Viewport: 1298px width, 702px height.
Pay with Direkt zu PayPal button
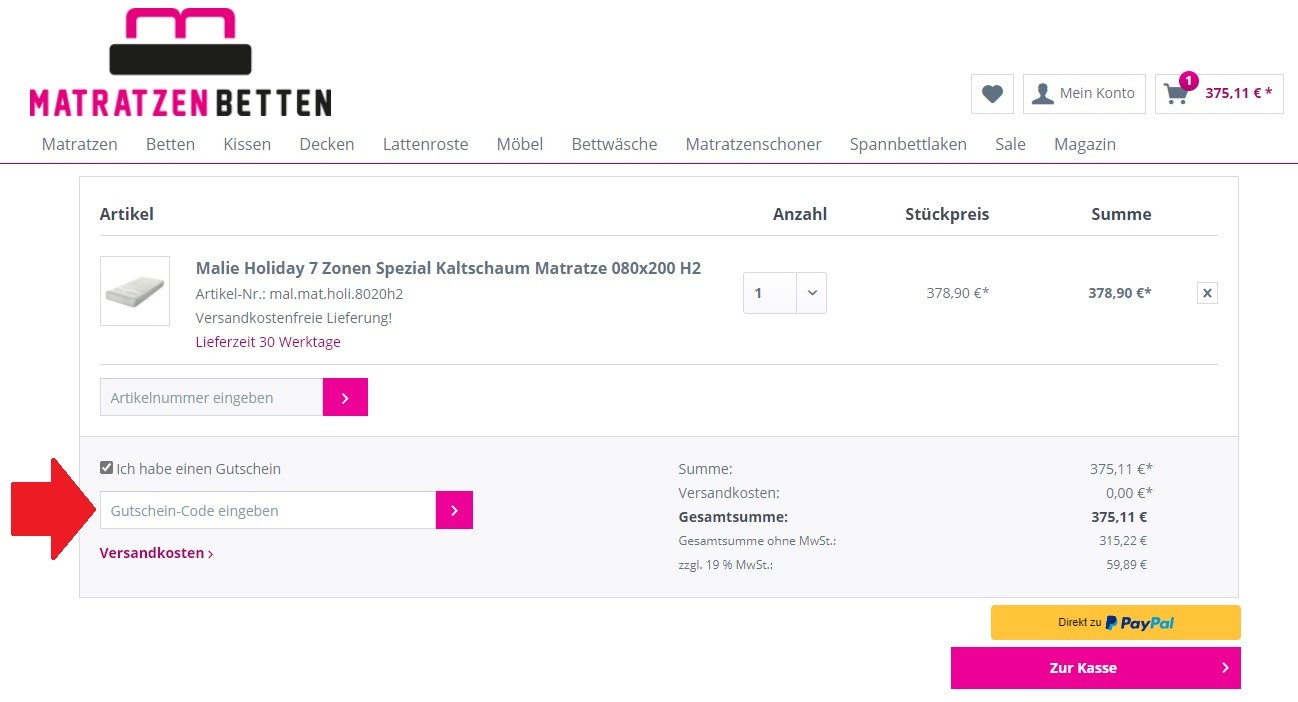coord(1116,622)
